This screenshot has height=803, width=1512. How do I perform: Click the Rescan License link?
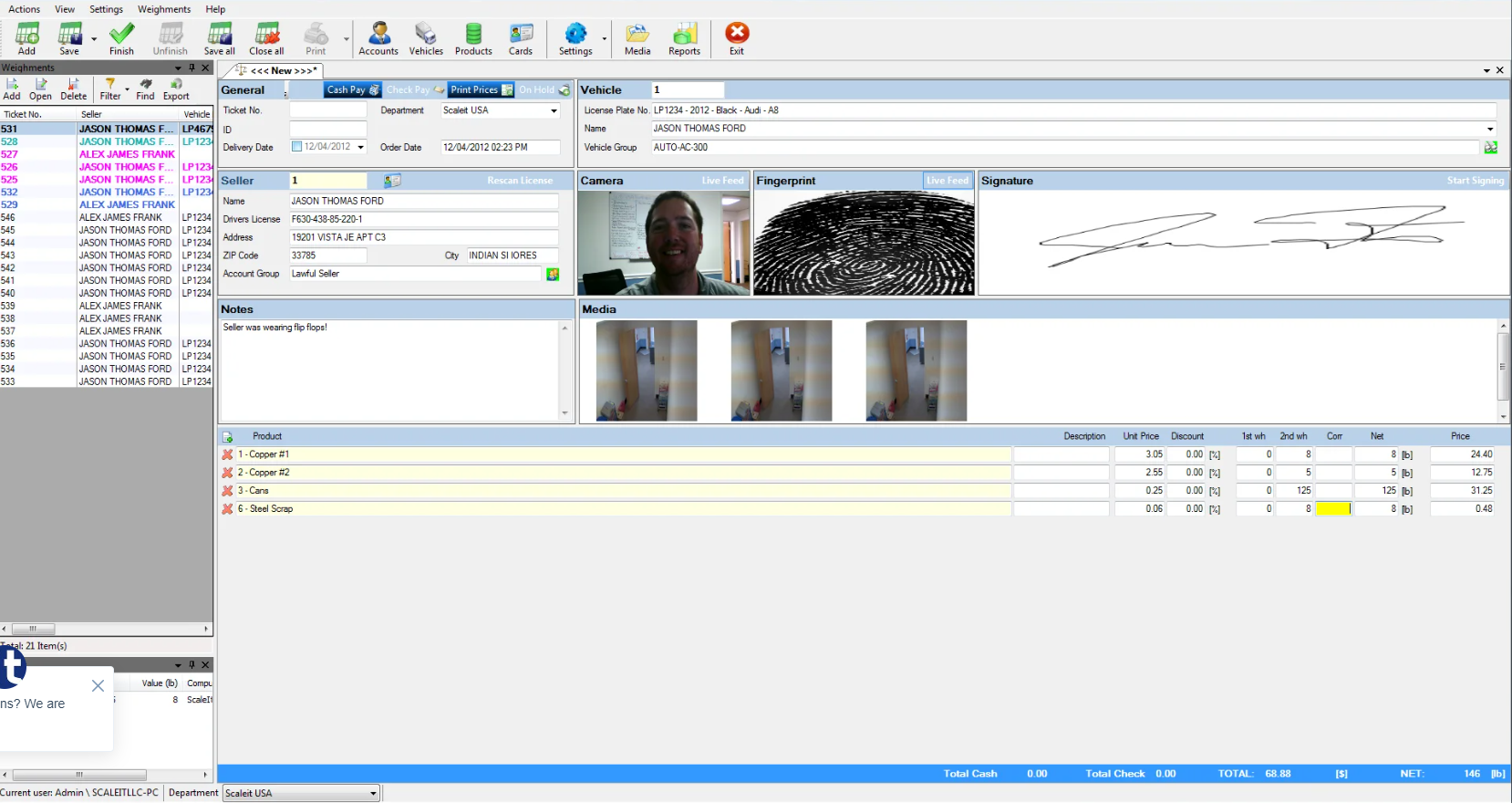(520, 181)
